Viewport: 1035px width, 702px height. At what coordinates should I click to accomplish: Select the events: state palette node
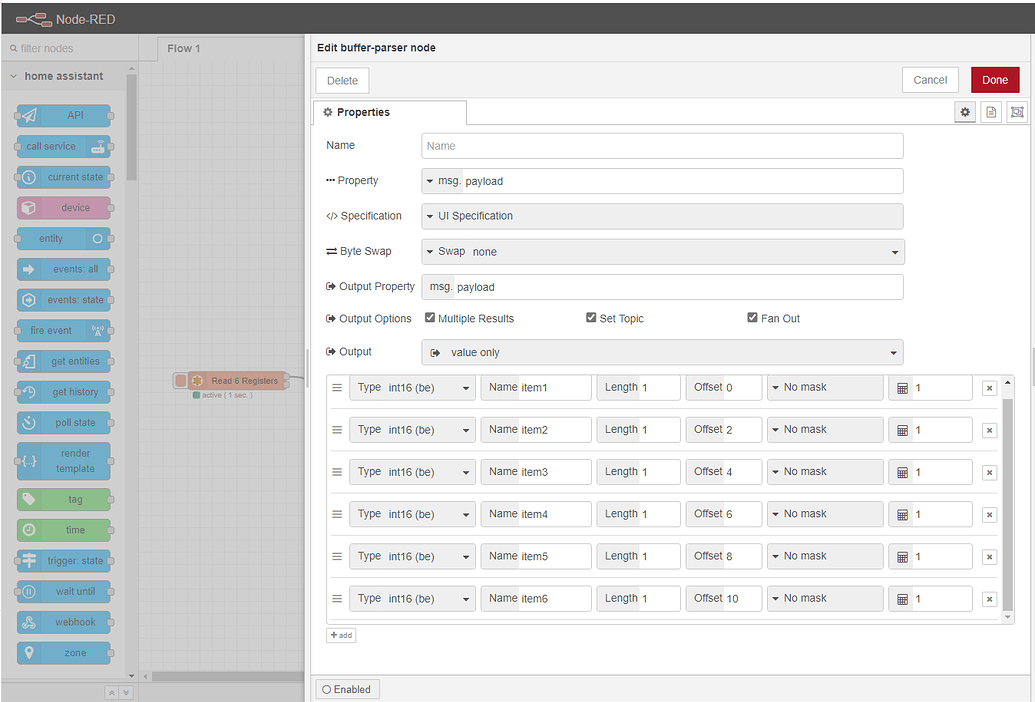(x=64, y=300)
